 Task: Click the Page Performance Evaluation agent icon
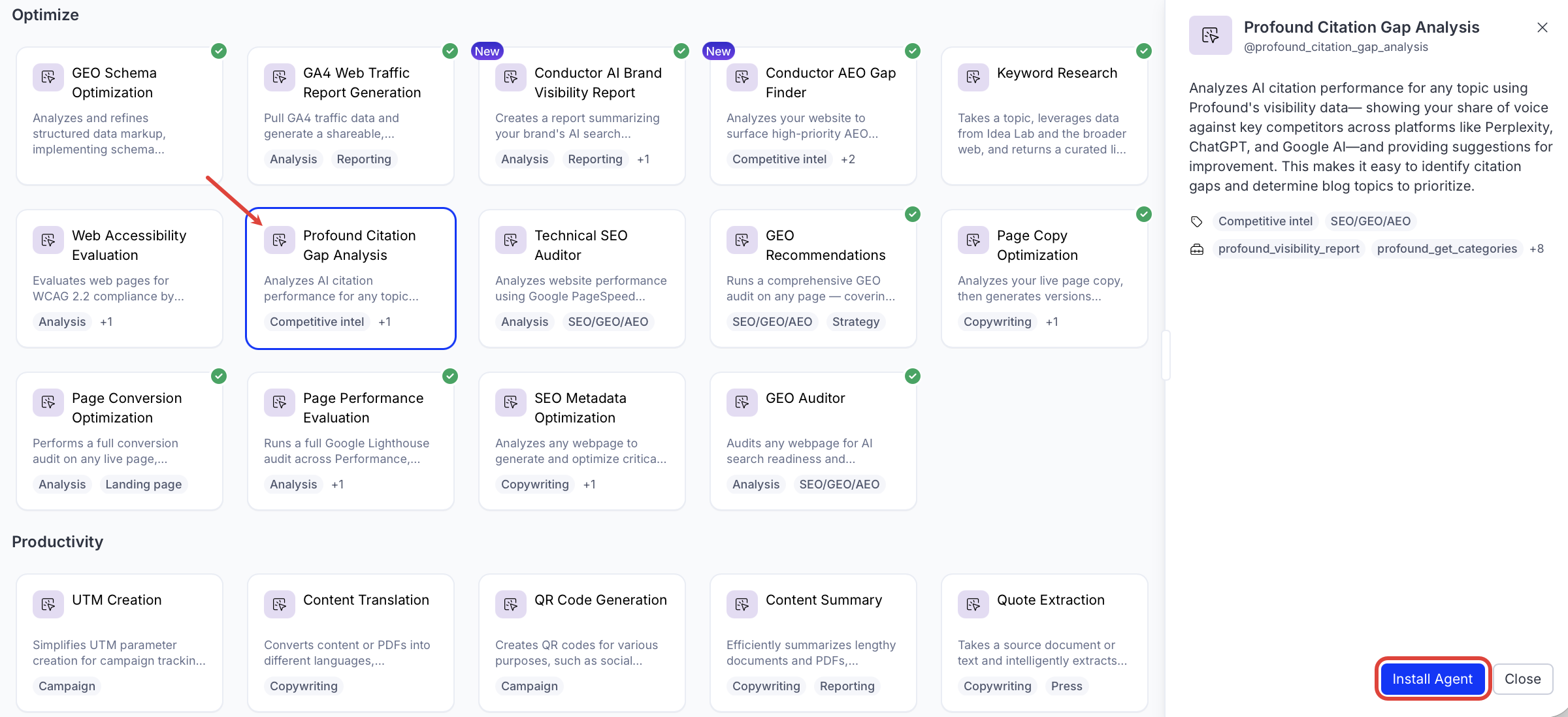[x=280, y=402]
